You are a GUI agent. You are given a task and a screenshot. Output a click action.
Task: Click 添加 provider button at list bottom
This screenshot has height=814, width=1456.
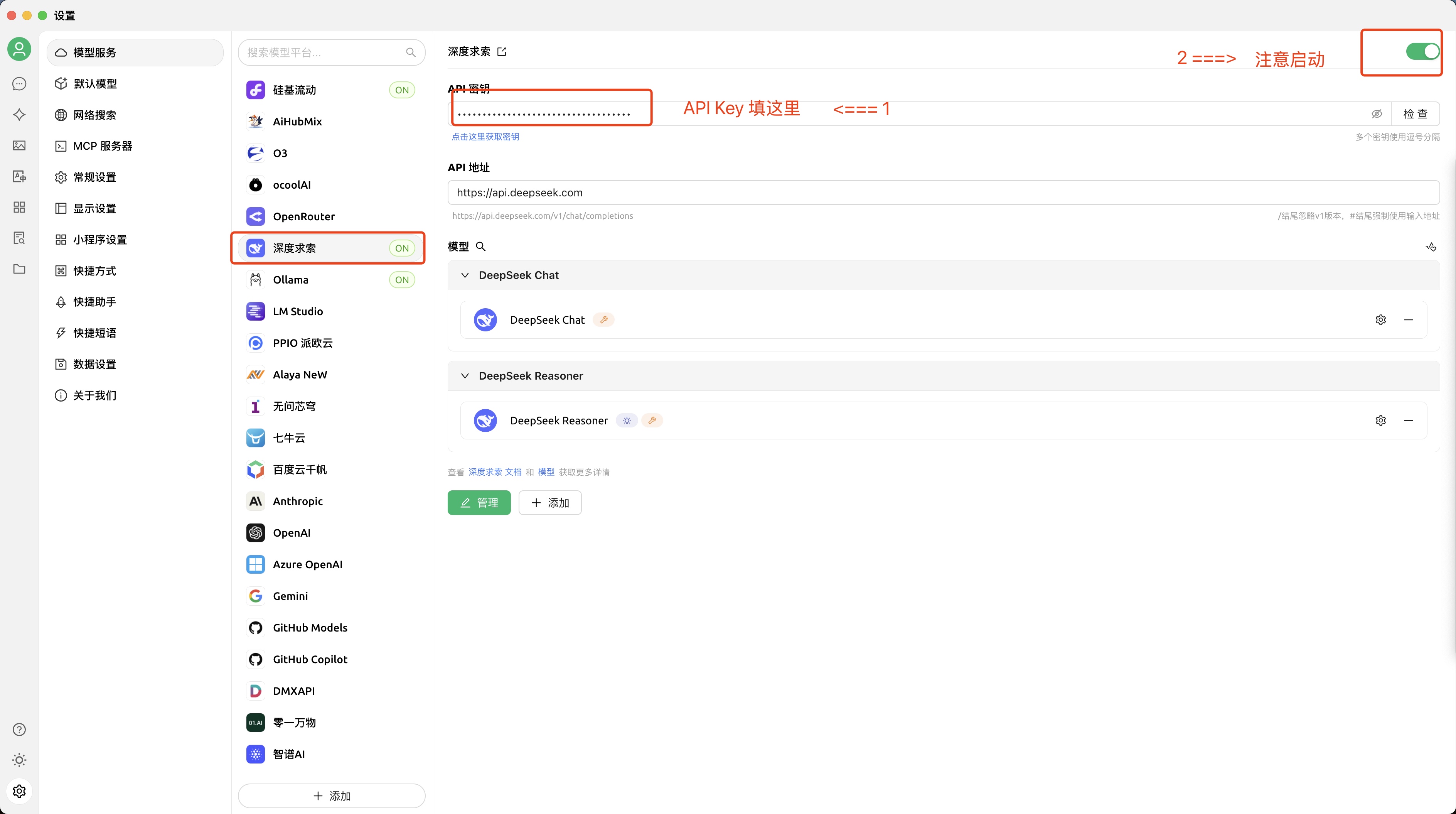click(x=331, y=796)
